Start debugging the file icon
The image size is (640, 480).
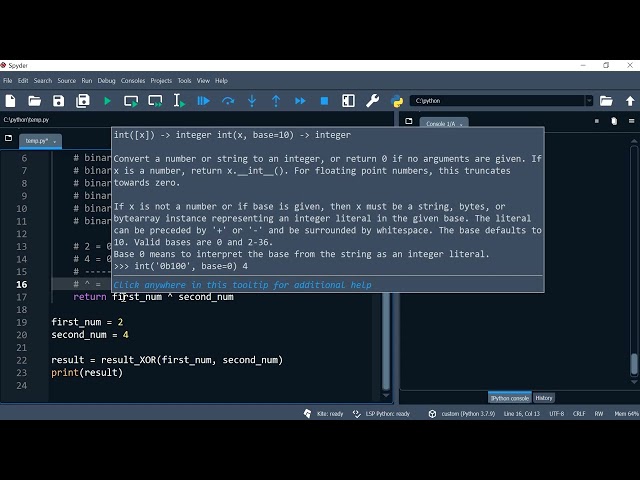(203, 101)
